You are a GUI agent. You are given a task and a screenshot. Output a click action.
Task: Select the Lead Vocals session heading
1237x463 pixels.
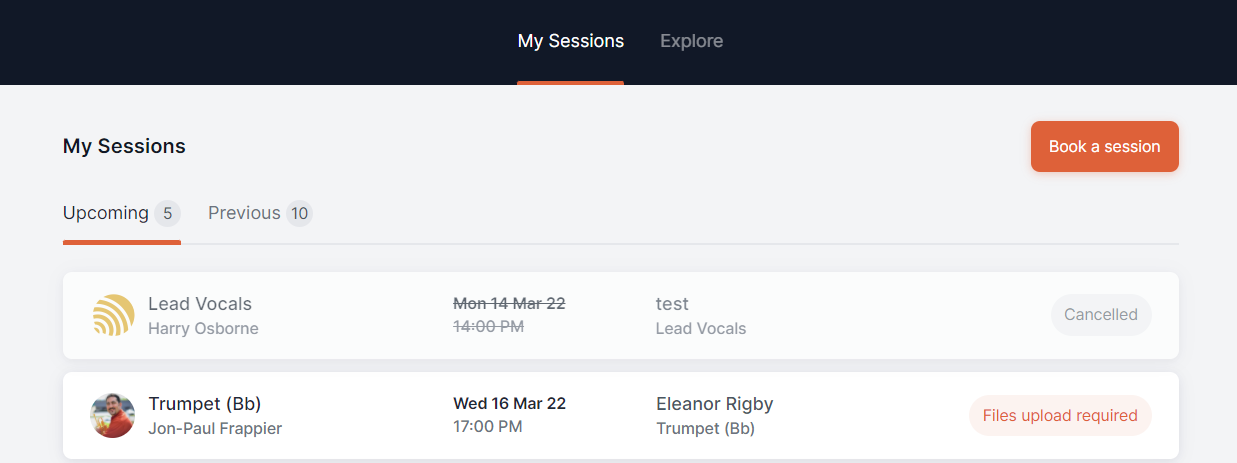click(200, 304)
